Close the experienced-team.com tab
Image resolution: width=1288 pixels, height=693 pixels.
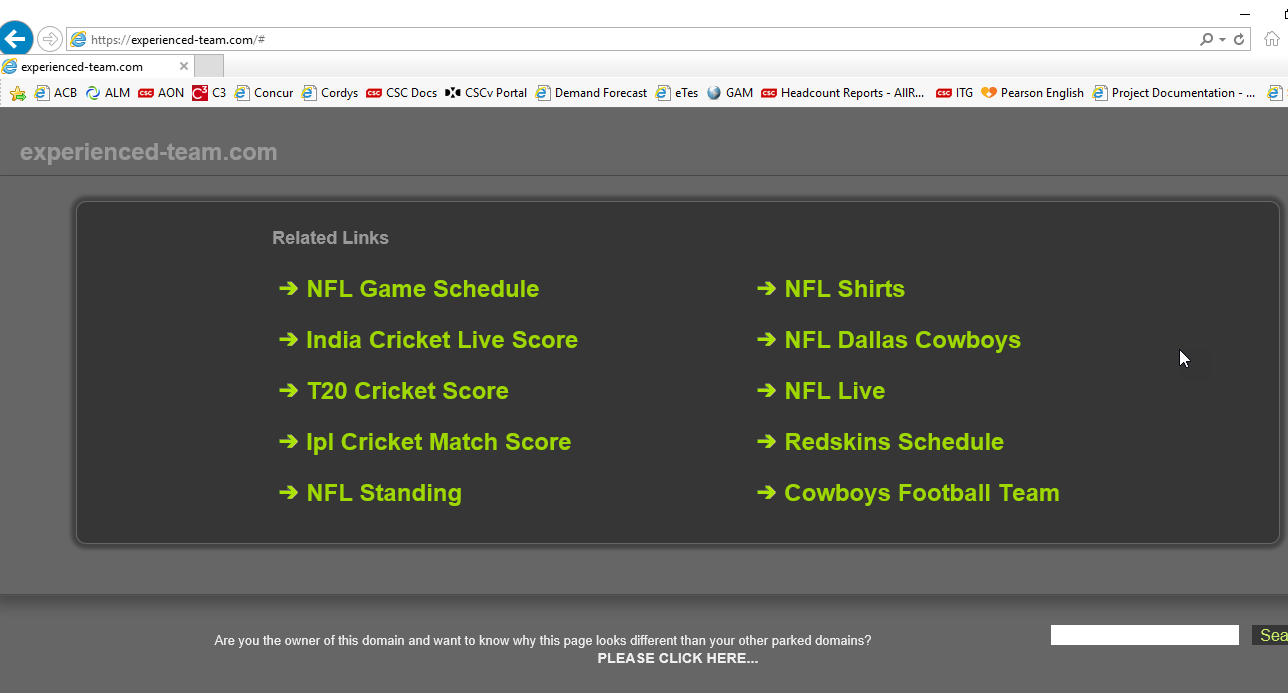(183, 67)
